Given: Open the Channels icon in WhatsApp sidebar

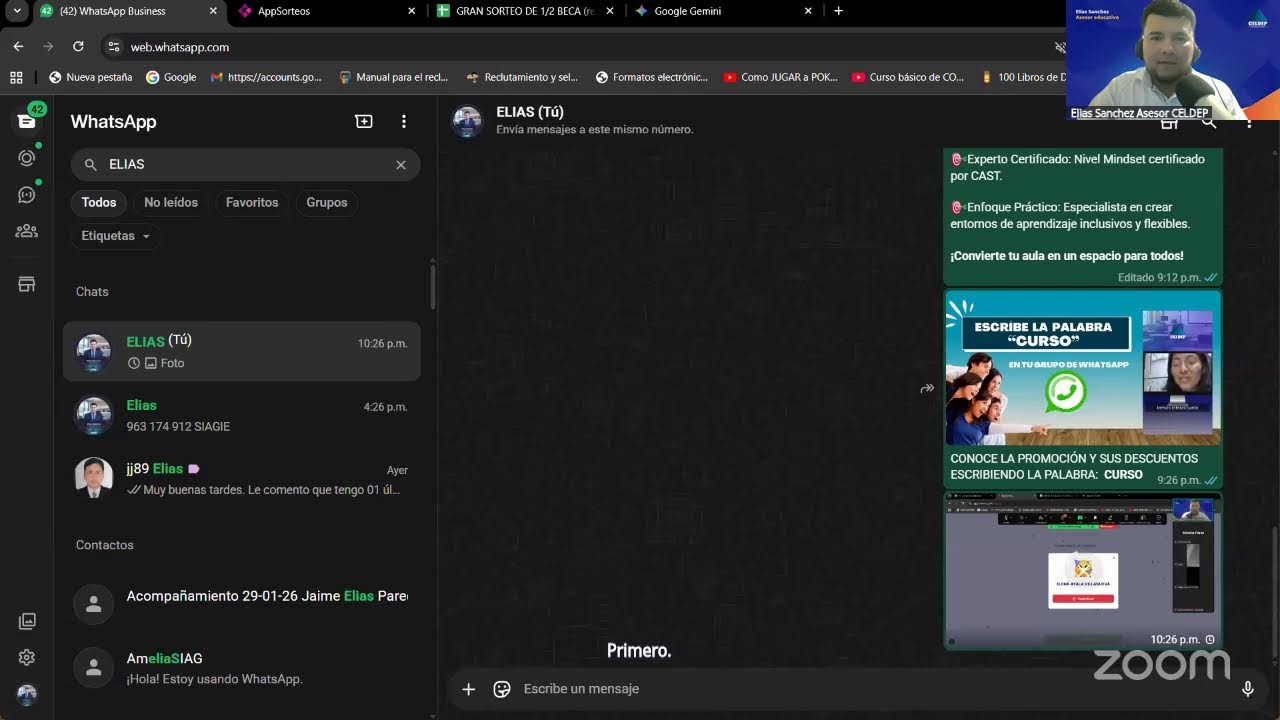Looking at the screenshot, I should point(27,194).
